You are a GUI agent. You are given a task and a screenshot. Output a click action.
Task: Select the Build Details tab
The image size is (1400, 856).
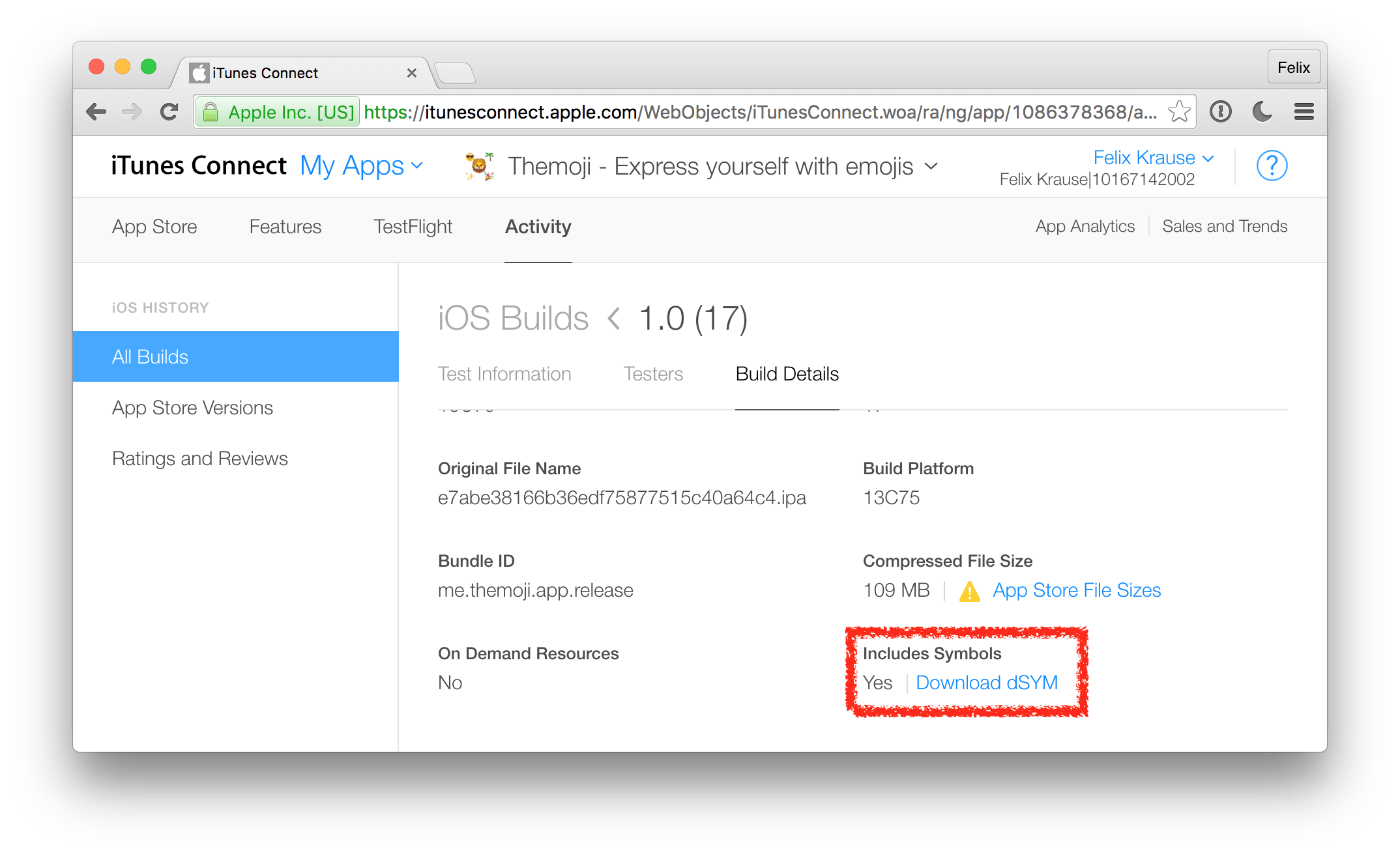[x=787, y=374]
